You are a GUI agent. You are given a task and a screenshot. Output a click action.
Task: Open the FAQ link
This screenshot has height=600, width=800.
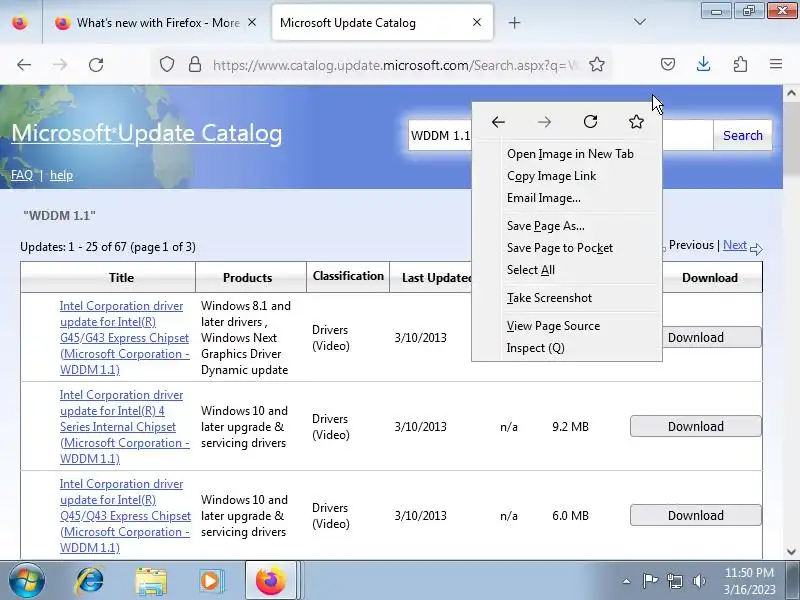pyautogui.click(x=22, y=175)
